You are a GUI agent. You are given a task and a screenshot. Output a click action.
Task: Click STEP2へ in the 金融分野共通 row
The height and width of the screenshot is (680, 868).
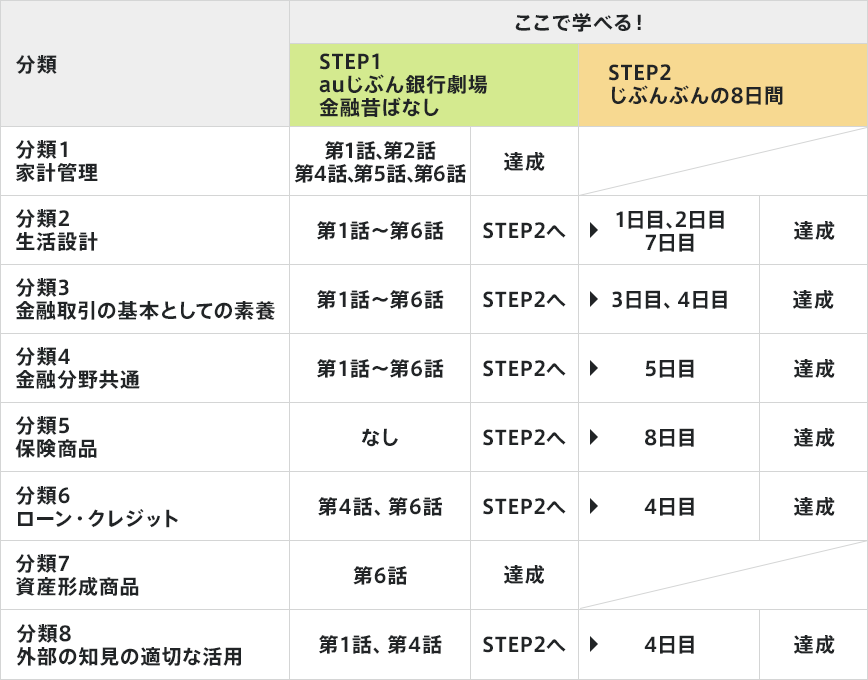(524, 368)
